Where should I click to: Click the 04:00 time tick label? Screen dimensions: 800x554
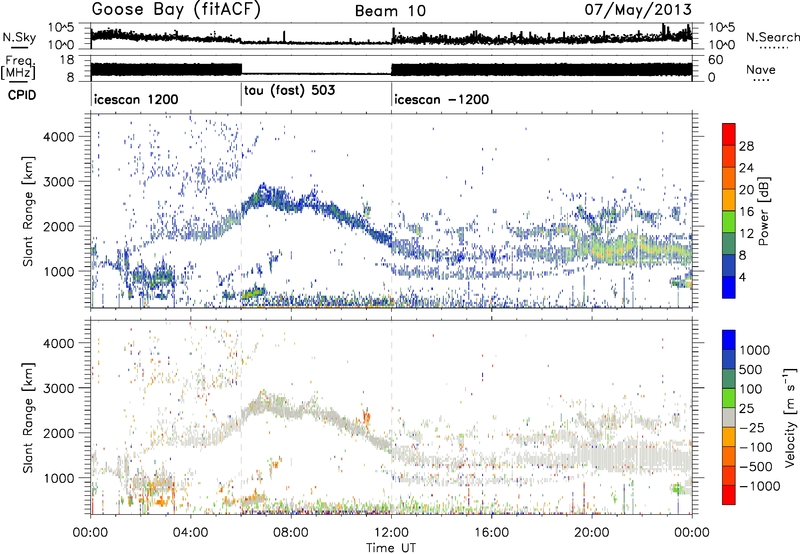pyautogui.click(x=191, y=533)
